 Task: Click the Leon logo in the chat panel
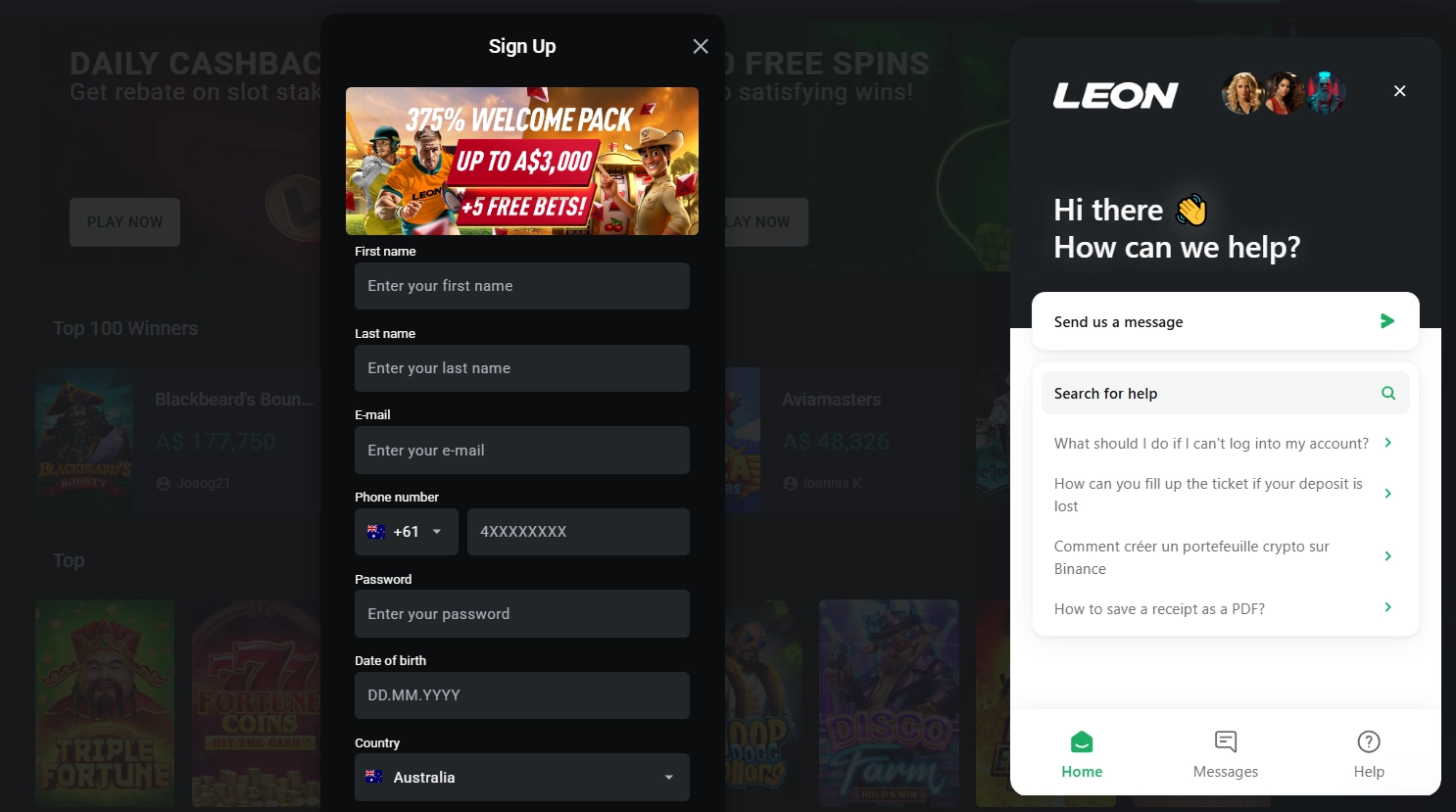1115,95
